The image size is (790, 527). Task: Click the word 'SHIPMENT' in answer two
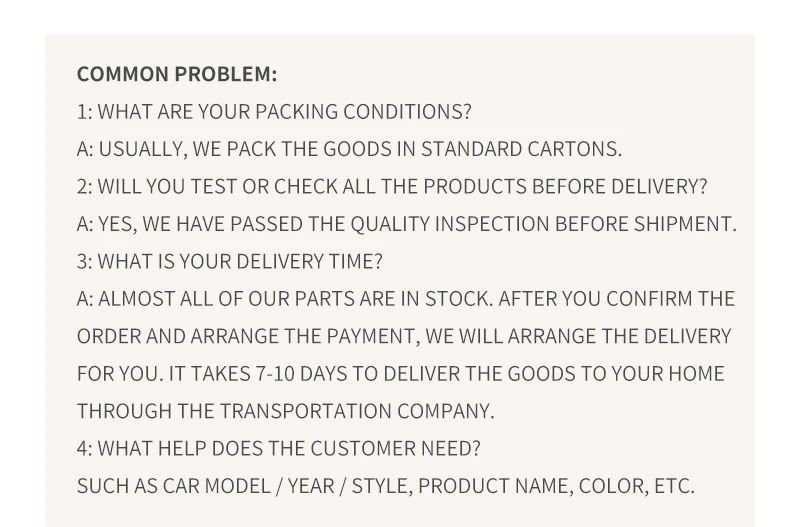[x=685, y=224]
